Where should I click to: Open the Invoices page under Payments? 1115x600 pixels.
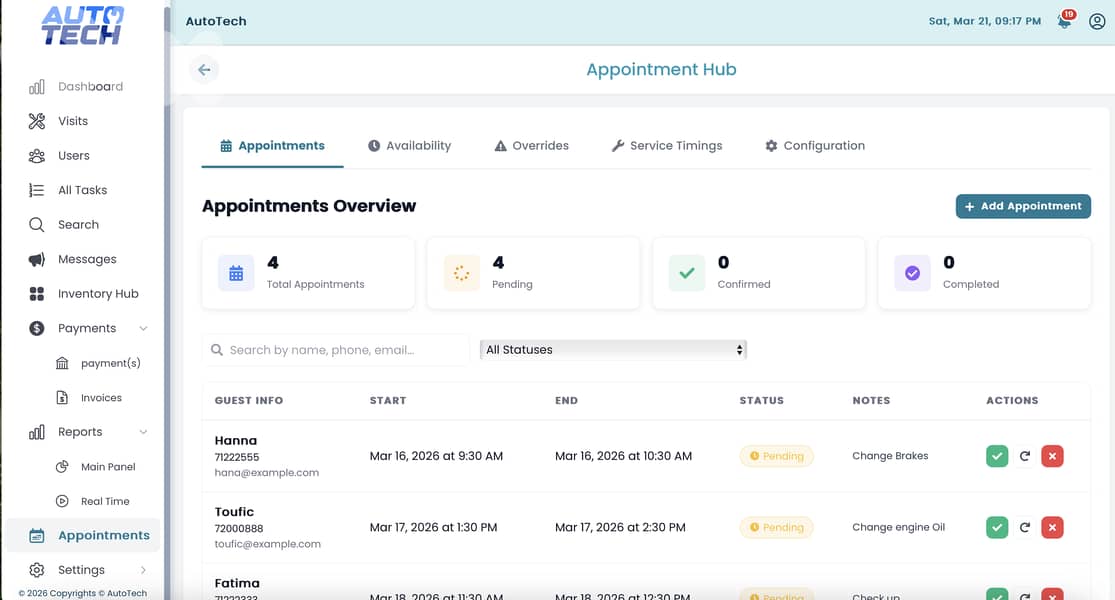(x=100, y=397)
